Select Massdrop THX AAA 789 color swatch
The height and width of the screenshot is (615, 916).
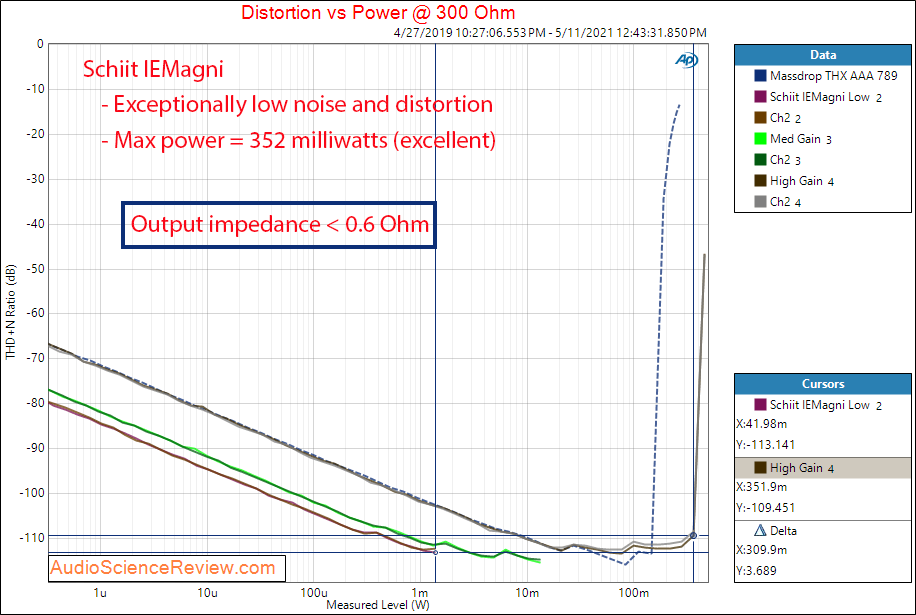click(760, 75)
